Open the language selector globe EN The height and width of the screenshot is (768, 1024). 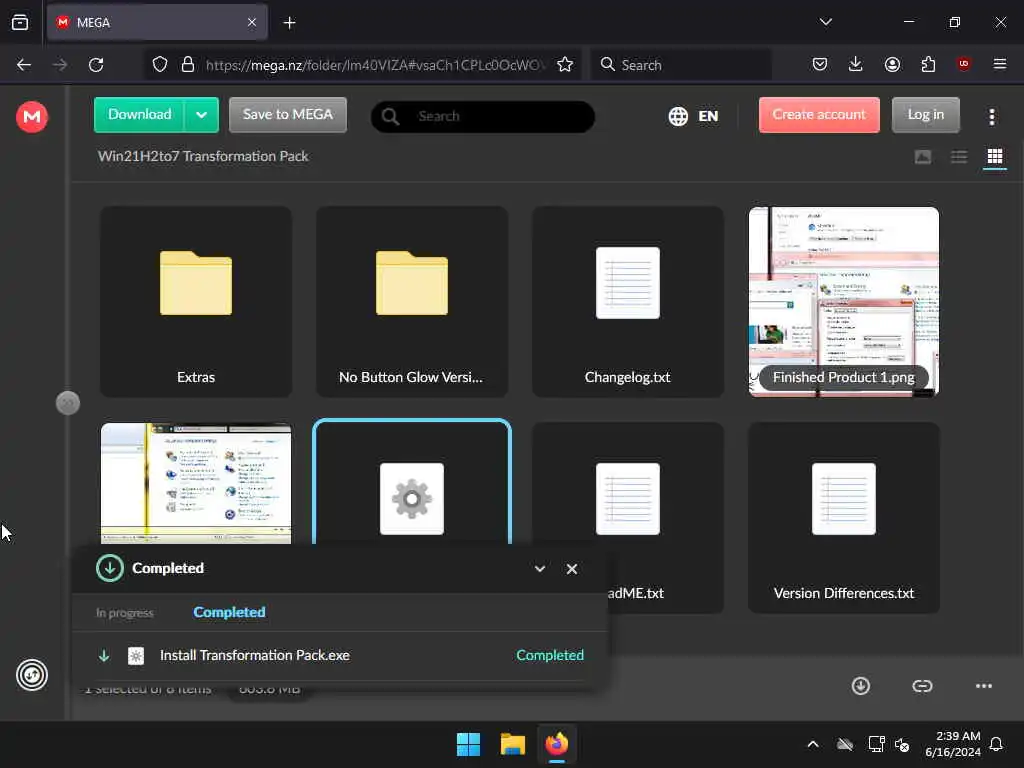point(693,116)
